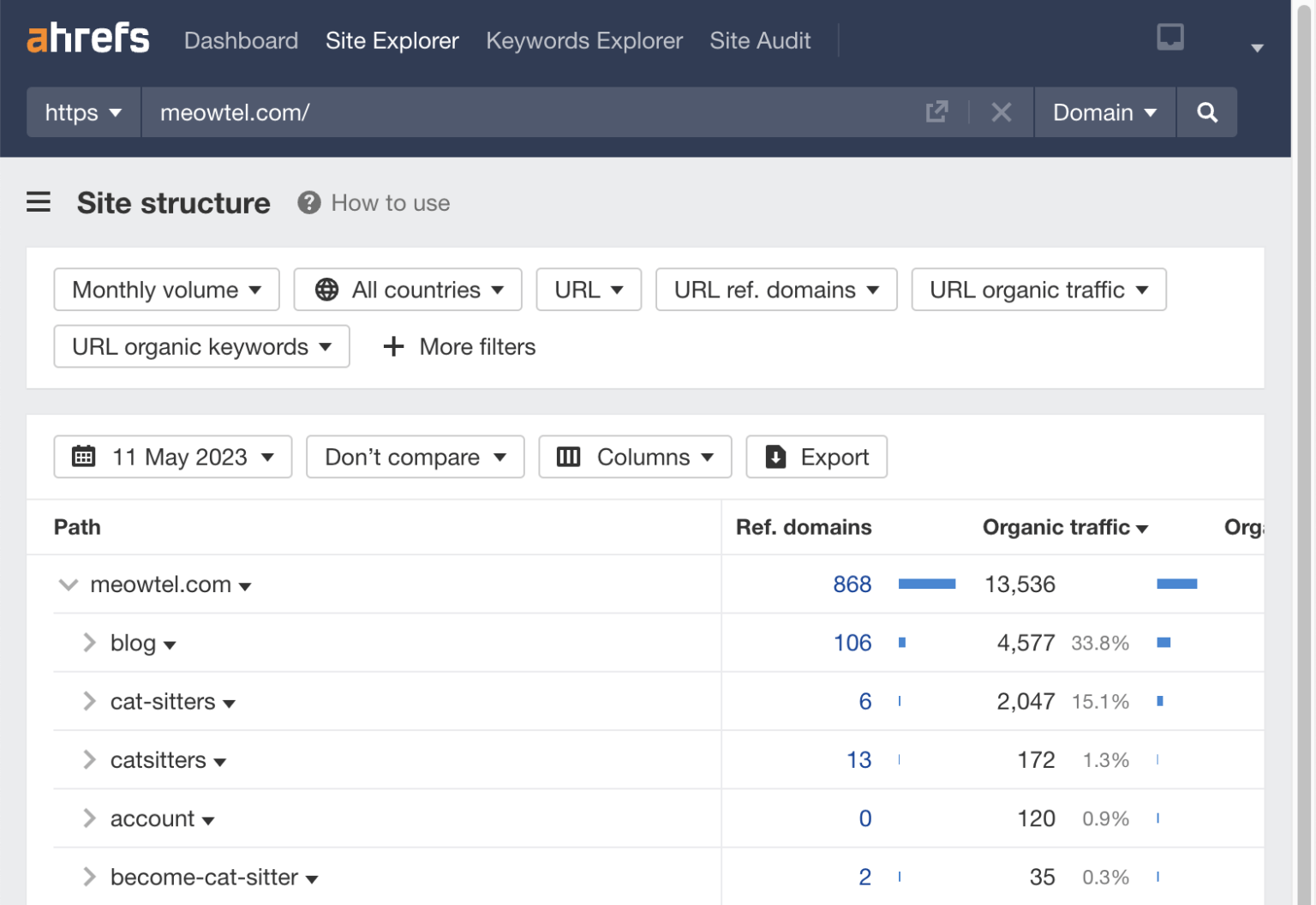Open the hamburger menu beside Site structure
The width and height of the screenshot is (1316, 905).
39,202
